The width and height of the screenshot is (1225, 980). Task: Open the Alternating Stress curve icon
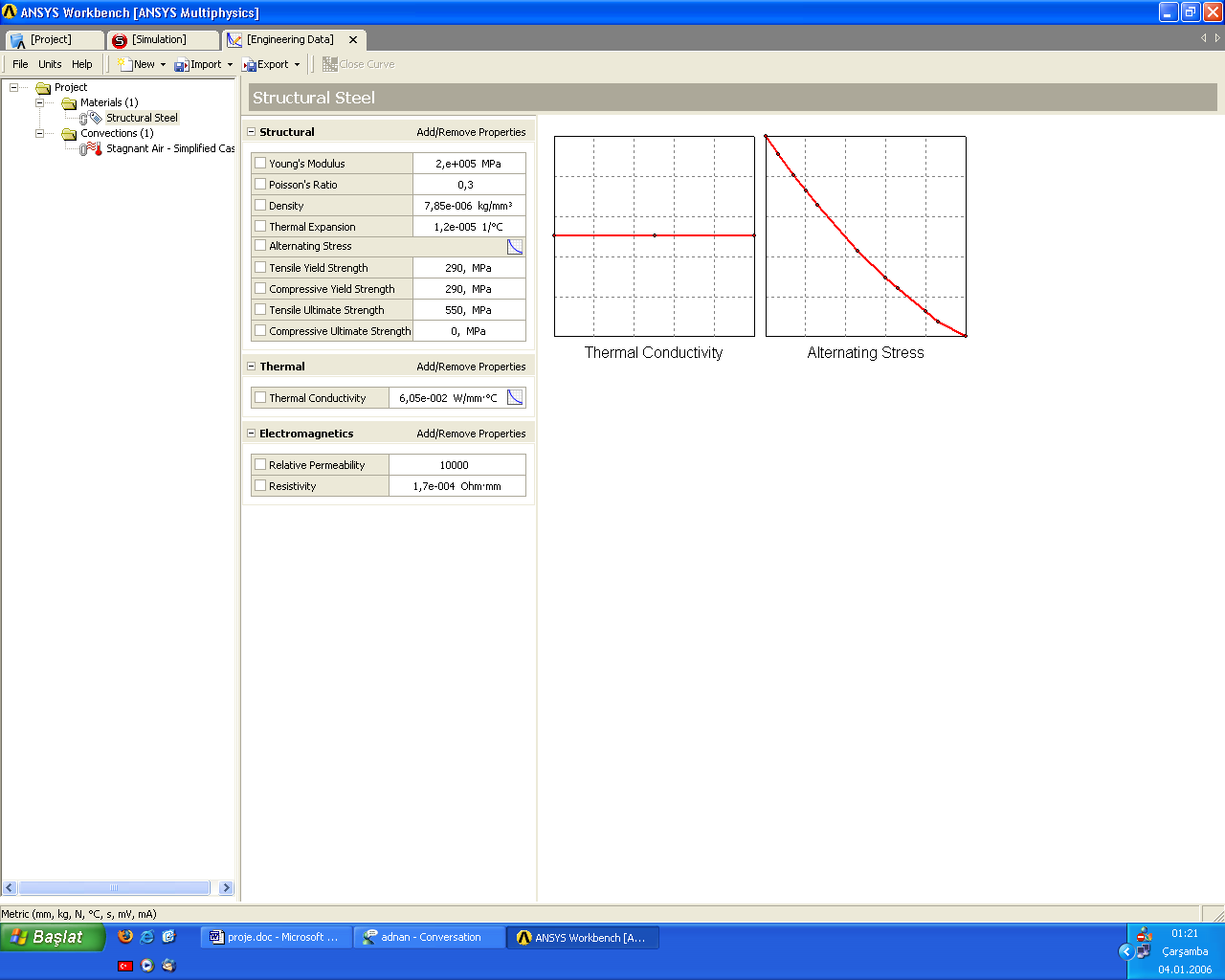tap(515, 246)
